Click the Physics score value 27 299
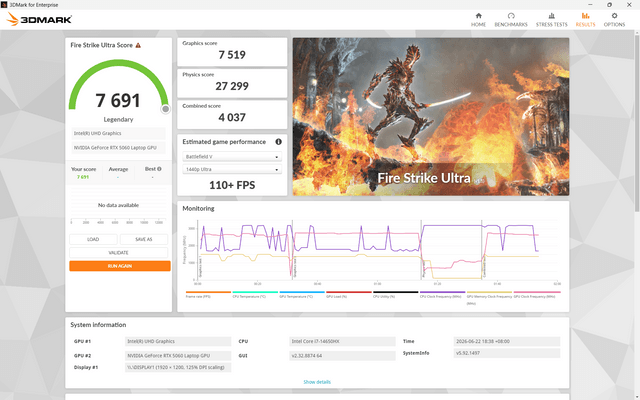 [232, 86]
